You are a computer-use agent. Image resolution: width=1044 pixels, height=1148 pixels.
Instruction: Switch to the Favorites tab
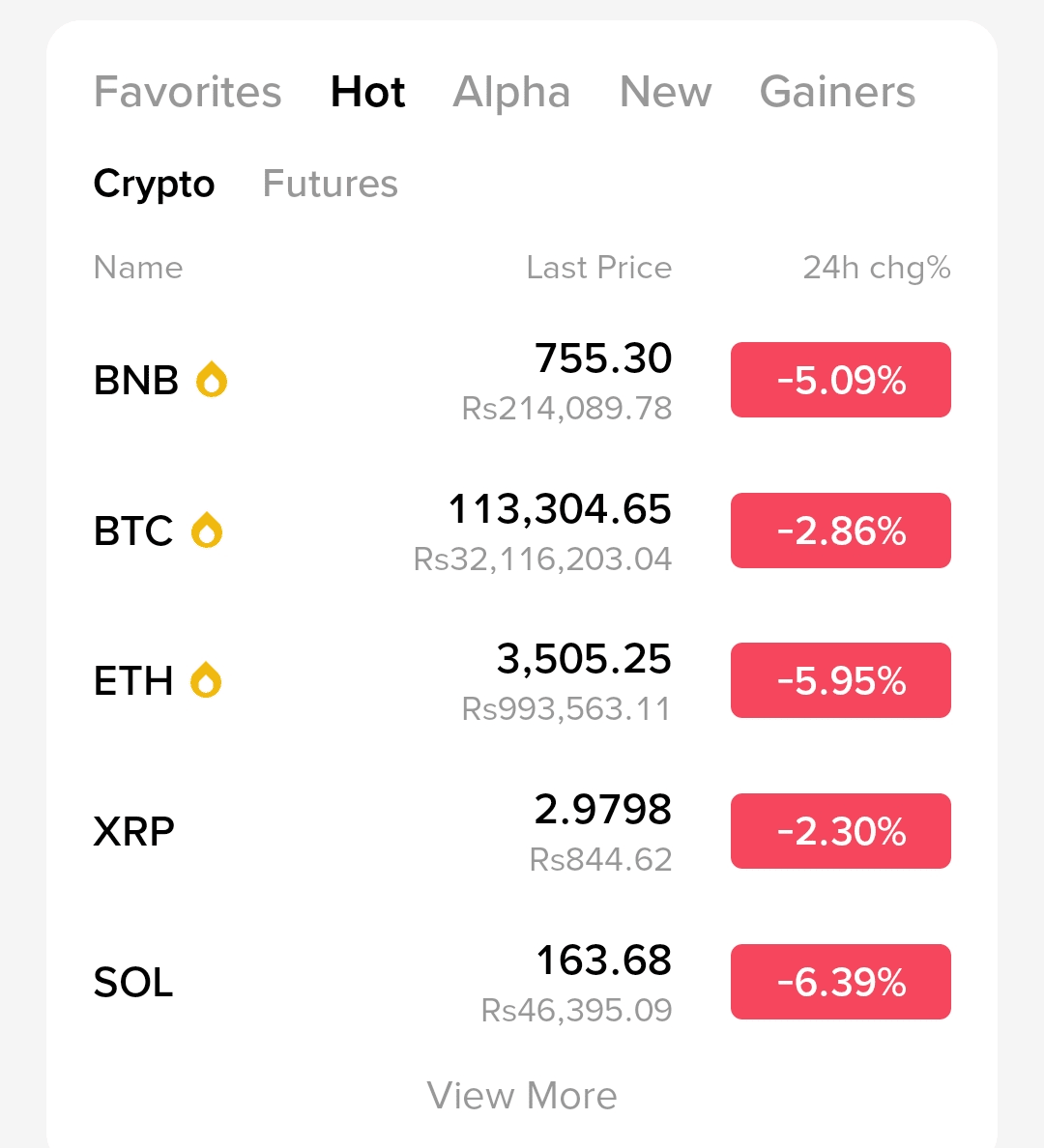coord(188,93)
